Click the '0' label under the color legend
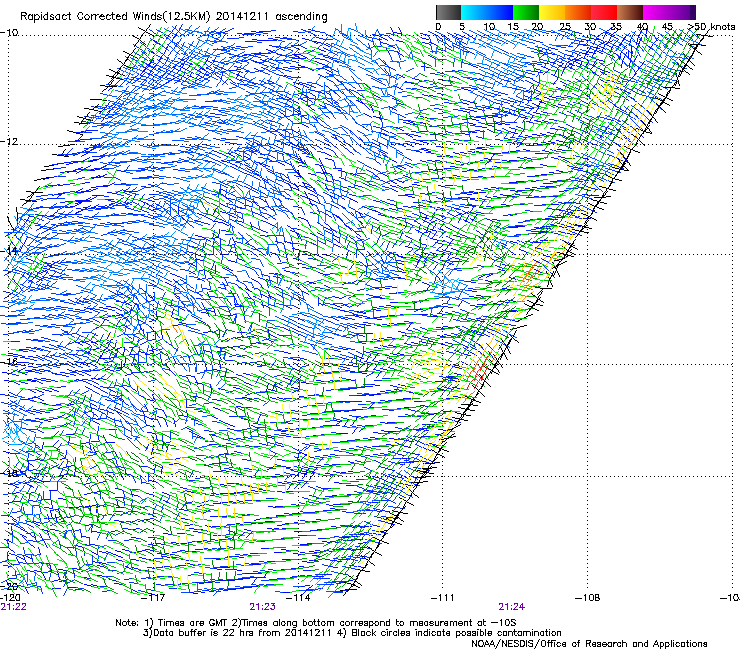Image resolution: width=740 pixels, height=650 pixels. pos(438,26)
